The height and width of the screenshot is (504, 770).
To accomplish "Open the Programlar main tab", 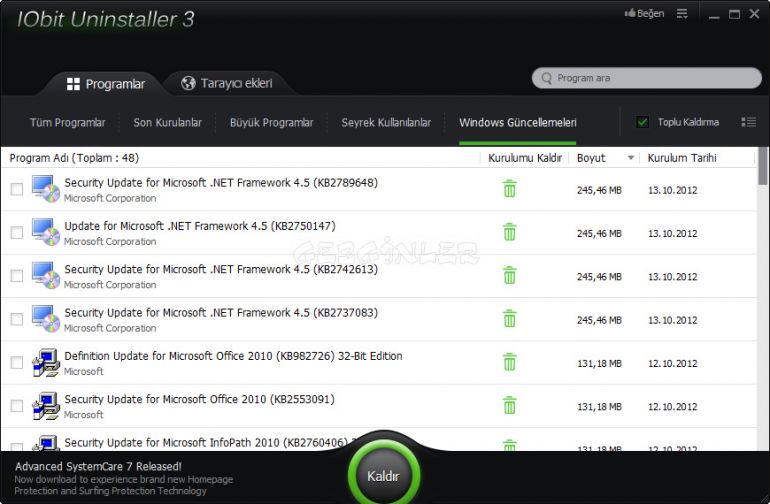I will pos(106,84).
